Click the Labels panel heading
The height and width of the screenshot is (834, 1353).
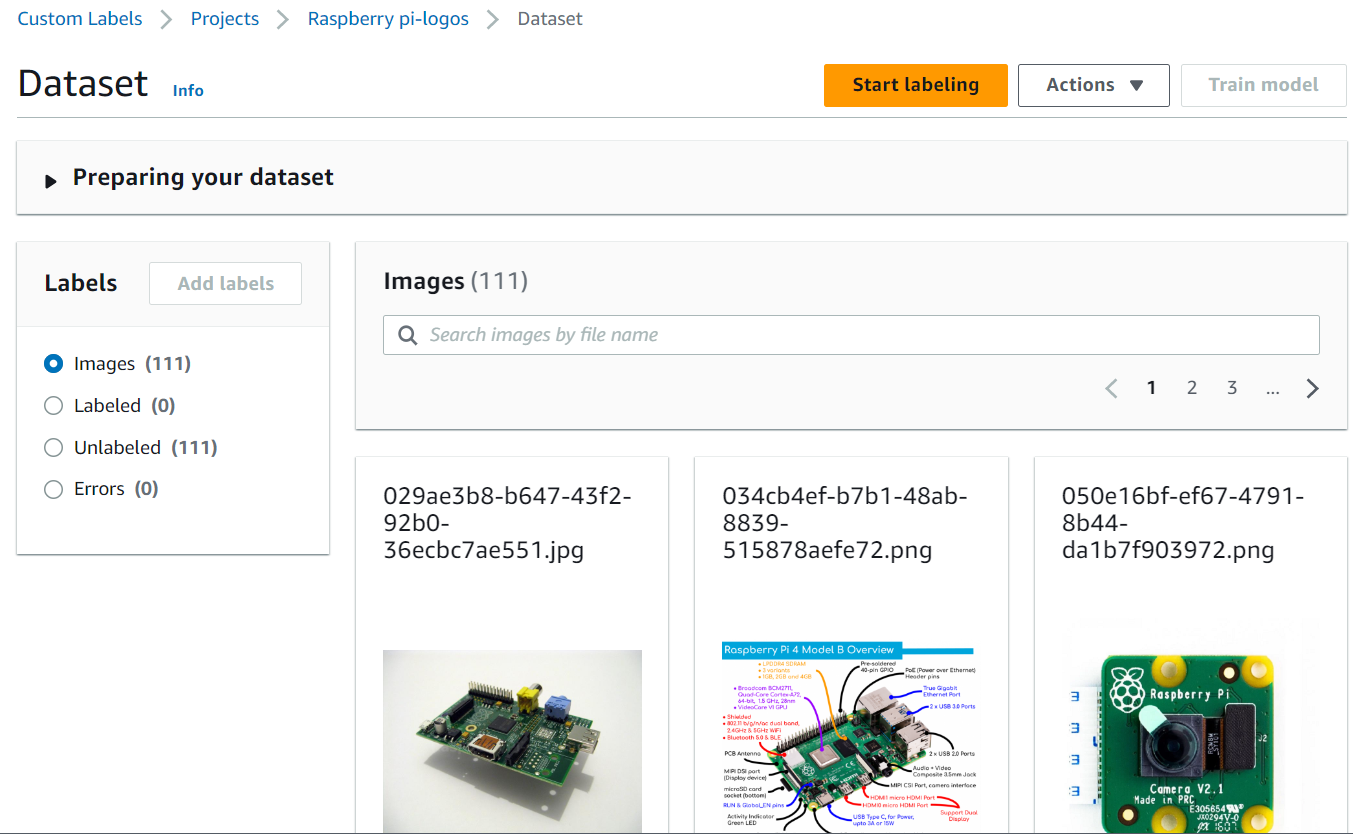point(81,284)
